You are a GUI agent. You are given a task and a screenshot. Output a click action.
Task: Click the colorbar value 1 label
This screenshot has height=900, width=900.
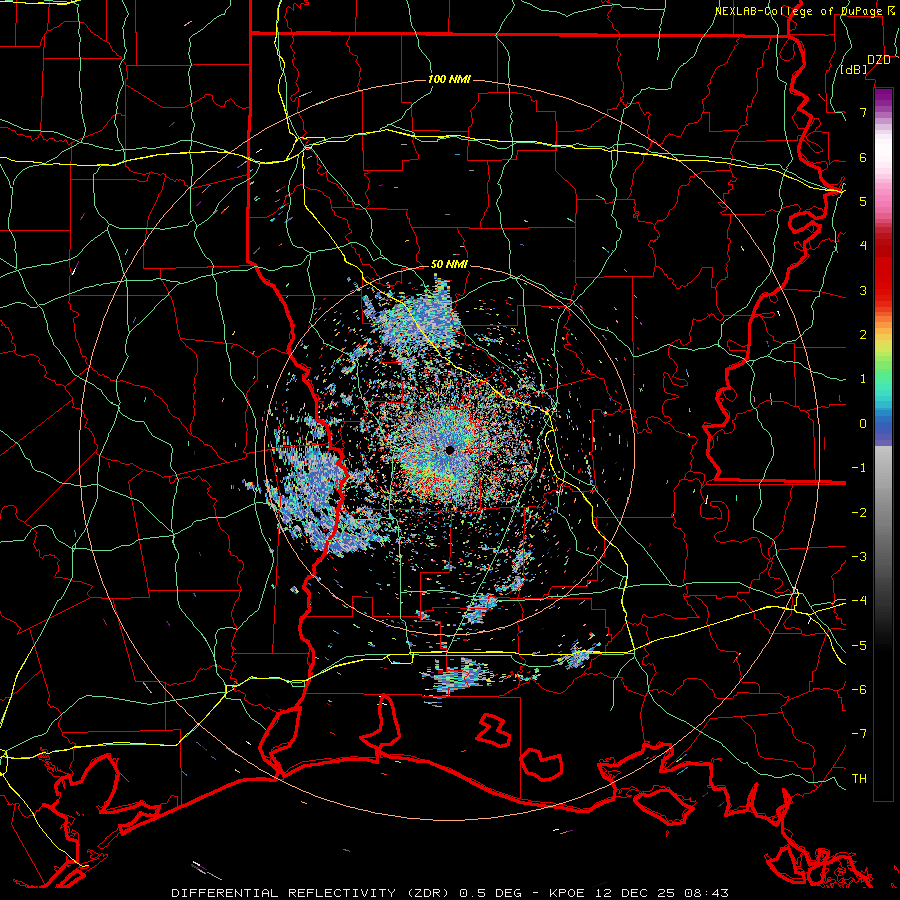[863, 379]
